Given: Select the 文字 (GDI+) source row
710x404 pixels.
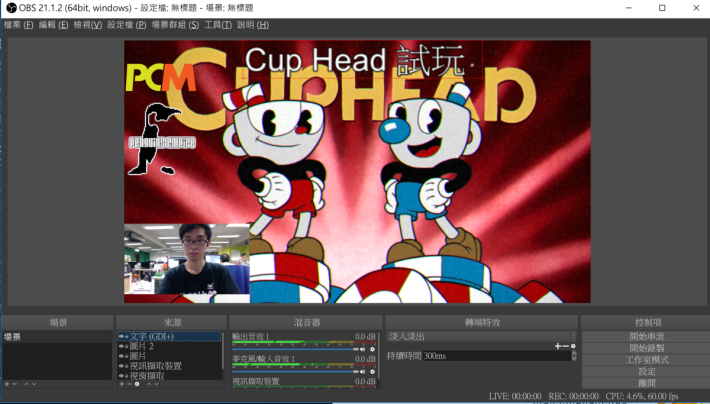Looking at the screenshot, I should (x=170, y=337).
